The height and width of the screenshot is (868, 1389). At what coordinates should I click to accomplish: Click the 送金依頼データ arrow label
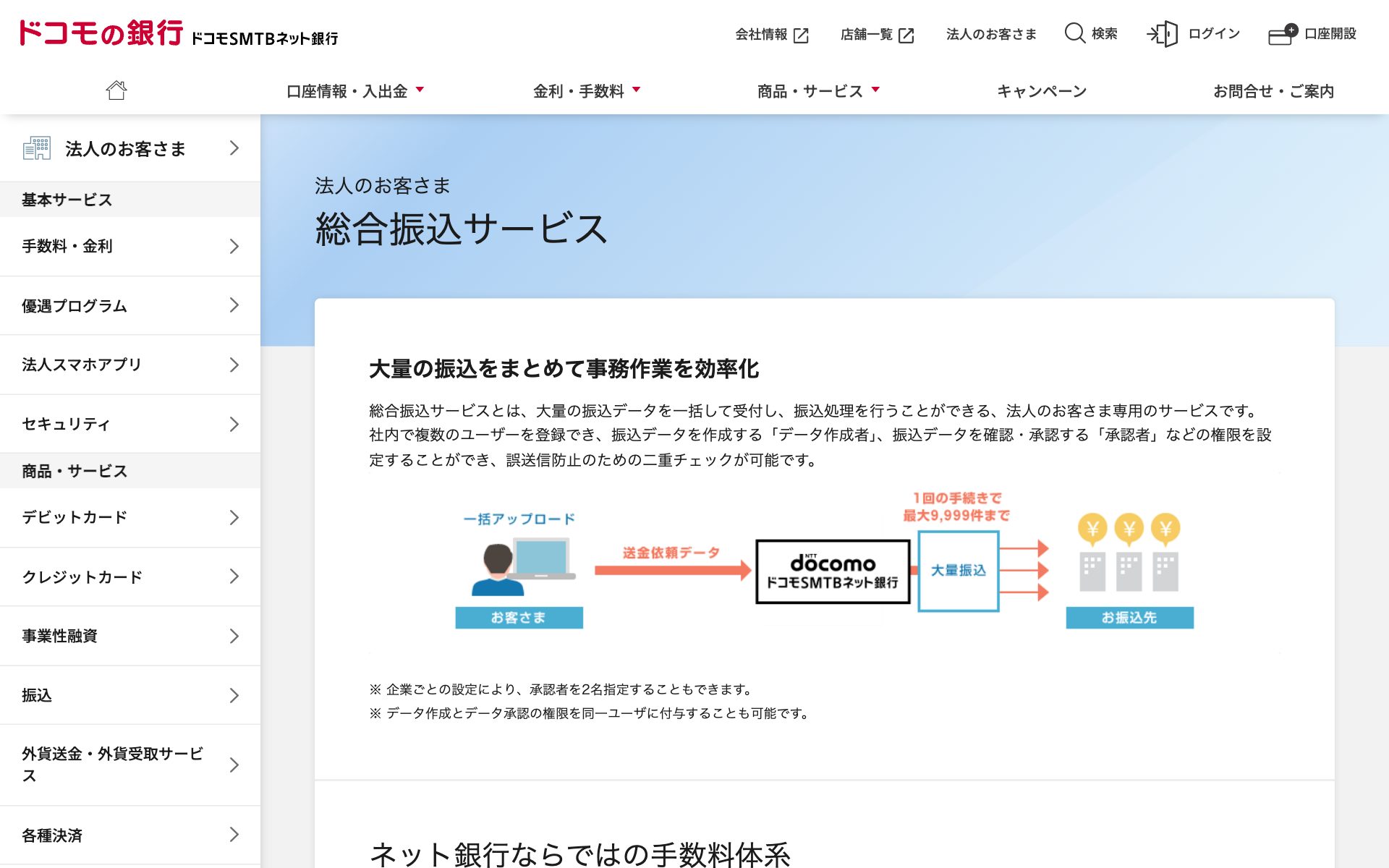pos(671,553)
